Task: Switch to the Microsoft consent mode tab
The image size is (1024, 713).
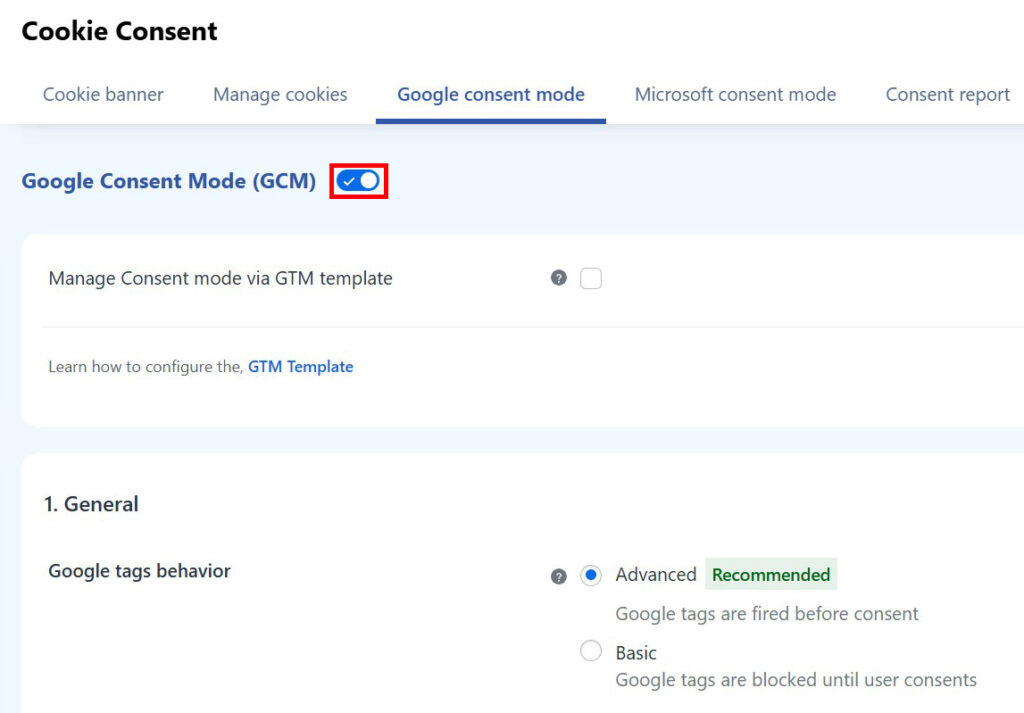Action: [x=735, y=94]
